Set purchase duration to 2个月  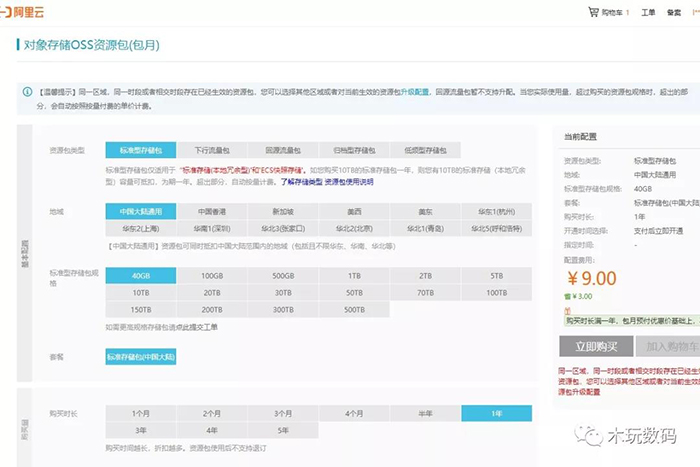pyautogui.click(x=212, y=413)
